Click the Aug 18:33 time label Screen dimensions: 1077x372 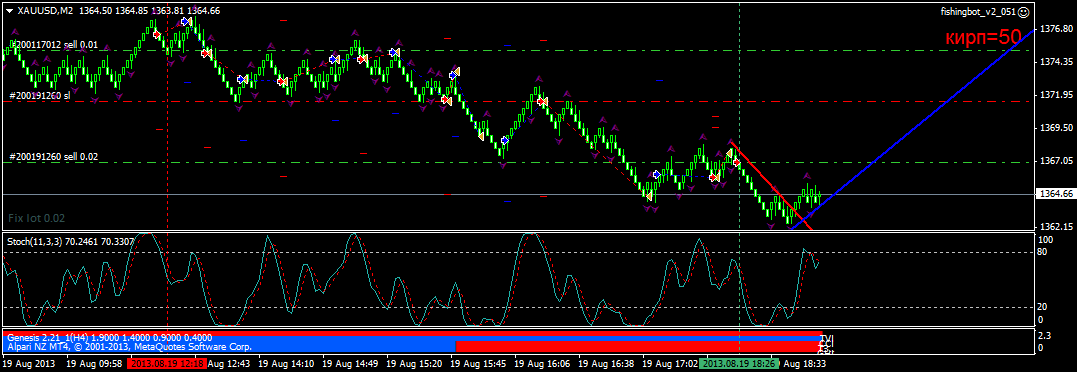pyautogui.click(x=804, y=363)
